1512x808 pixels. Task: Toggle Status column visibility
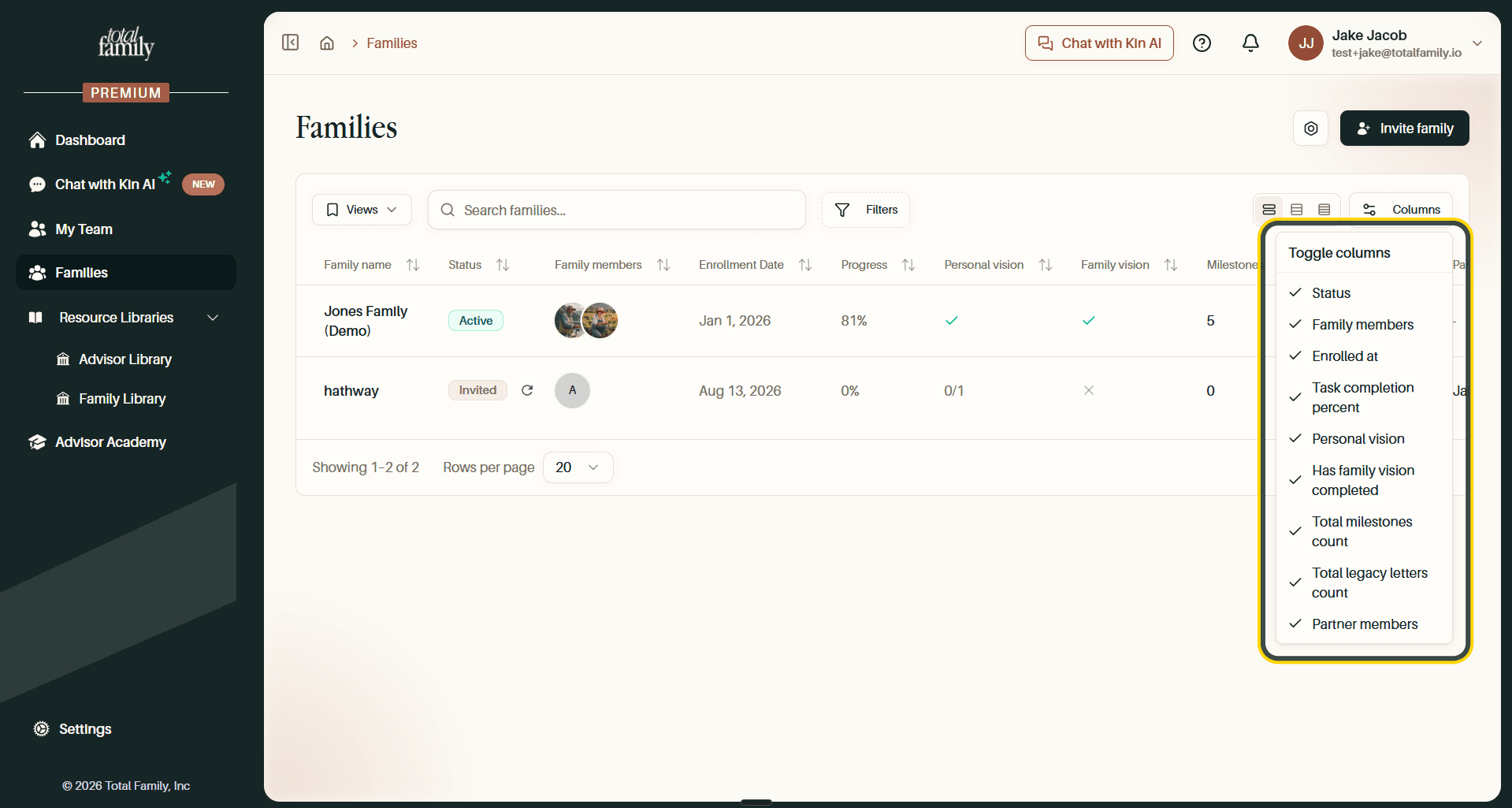(1364, 293)
